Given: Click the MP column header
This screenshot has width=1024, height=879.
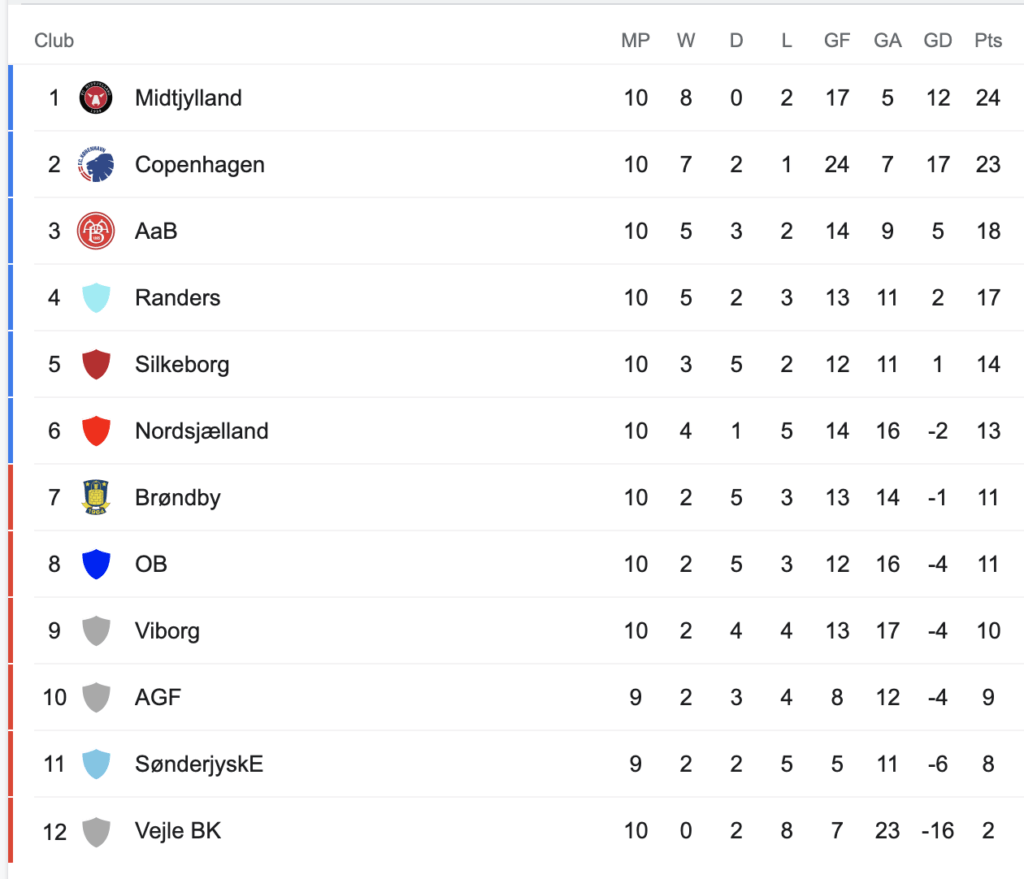Looking at the screenshot, I should (x=635, y=40).
